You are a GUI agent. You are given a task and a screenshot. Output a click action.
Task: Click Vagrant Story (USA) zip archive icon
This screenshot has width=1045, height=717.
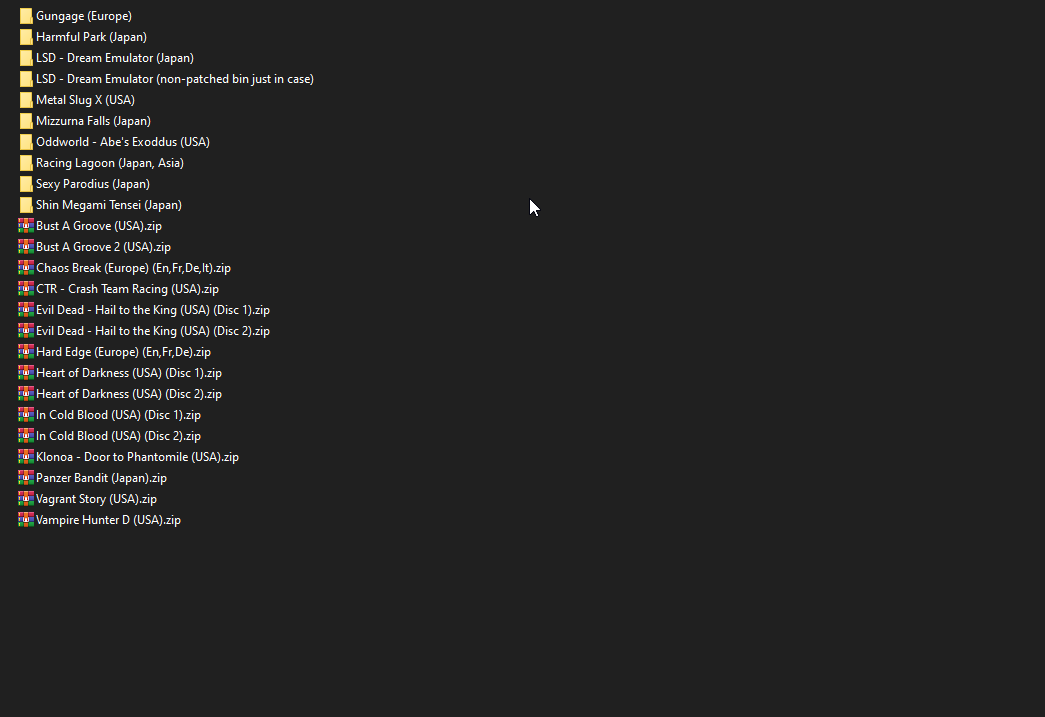tap(26, 498)
